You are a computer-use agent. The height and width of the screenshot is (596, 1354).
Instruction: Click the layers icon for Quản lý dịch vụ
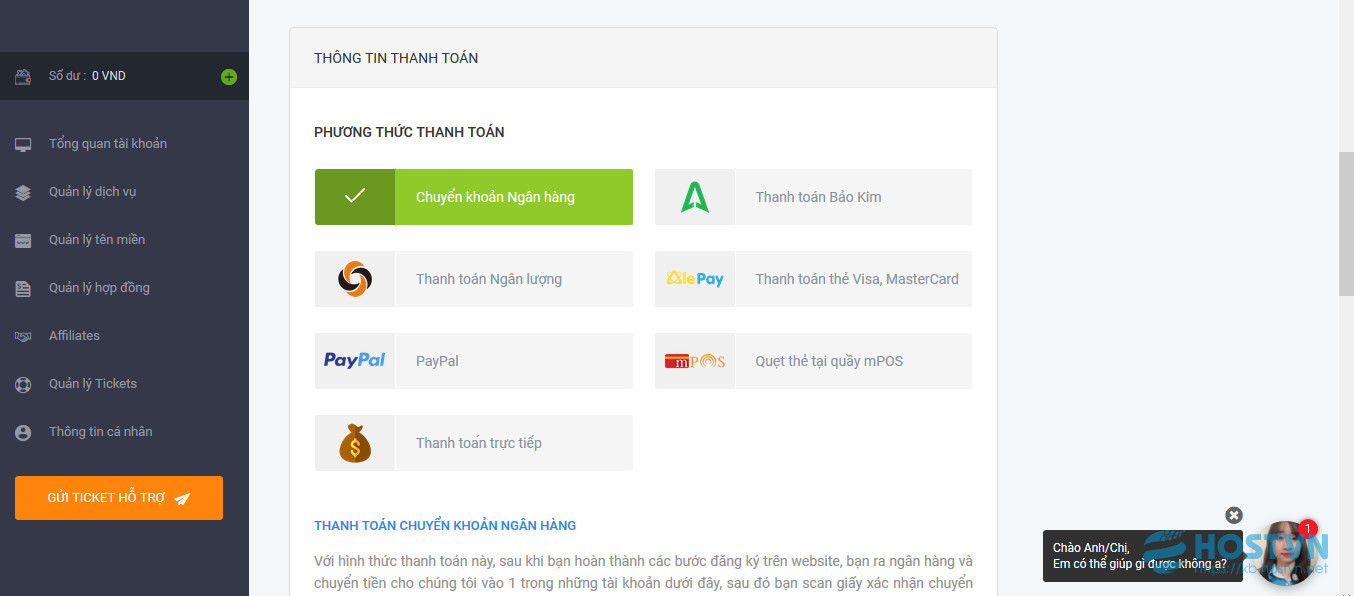tap(23, 192)
